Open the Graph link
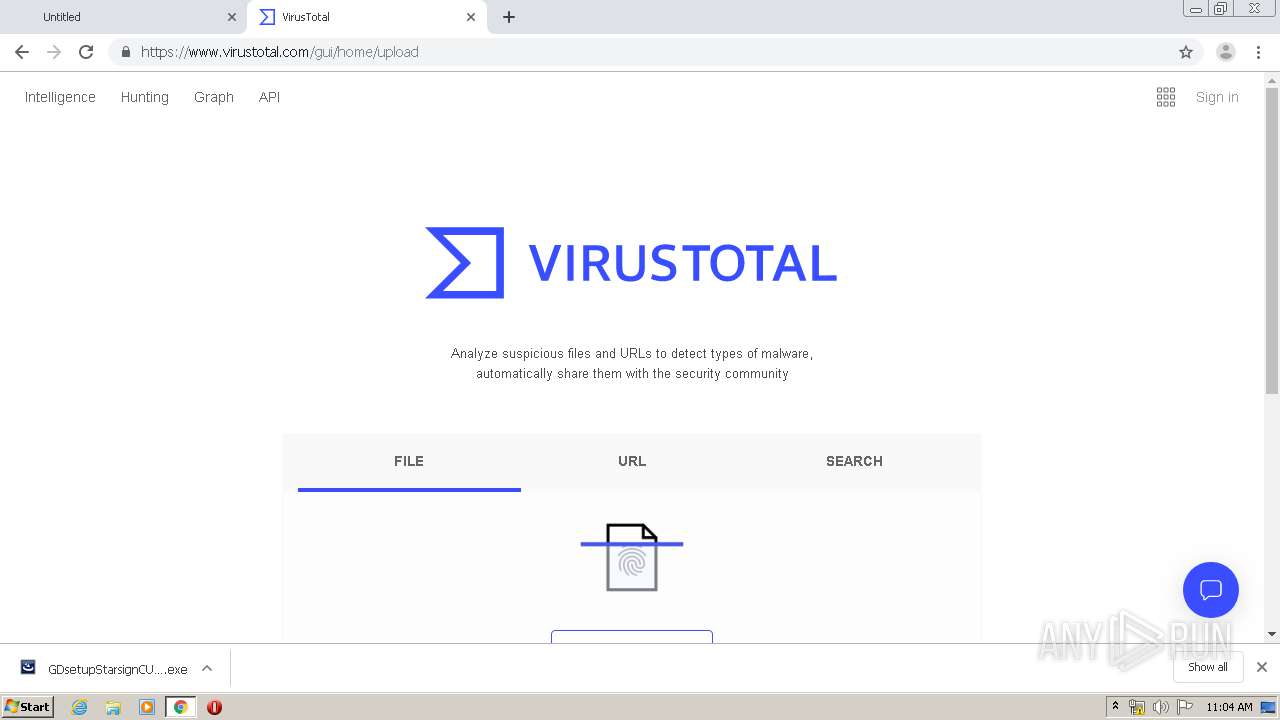This screenshot has width=1280, height=720. click(214, 97)
